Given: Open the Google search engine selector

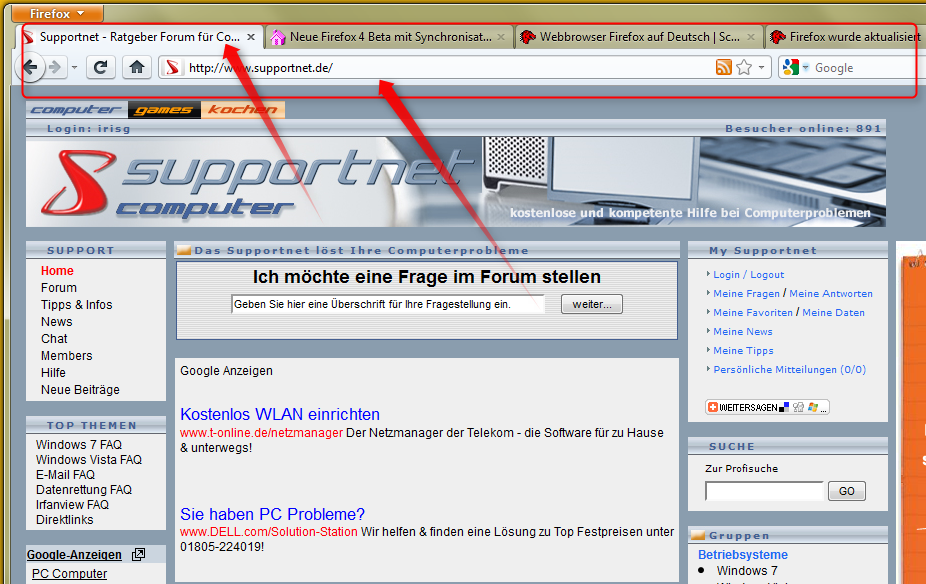Looking at the screenshot, I should tap(795, 67).
